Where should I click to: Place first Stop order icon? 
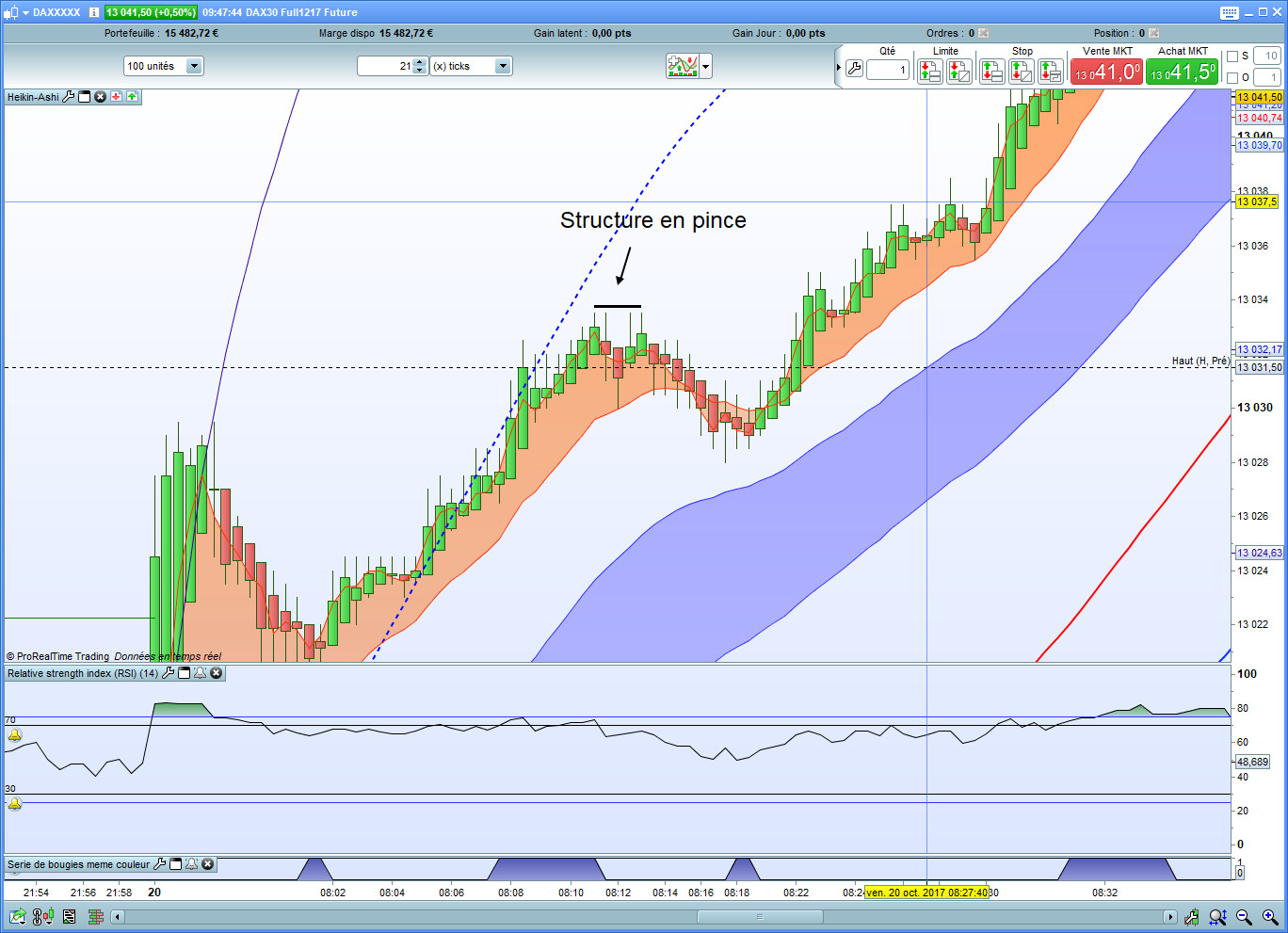[992, 71]
